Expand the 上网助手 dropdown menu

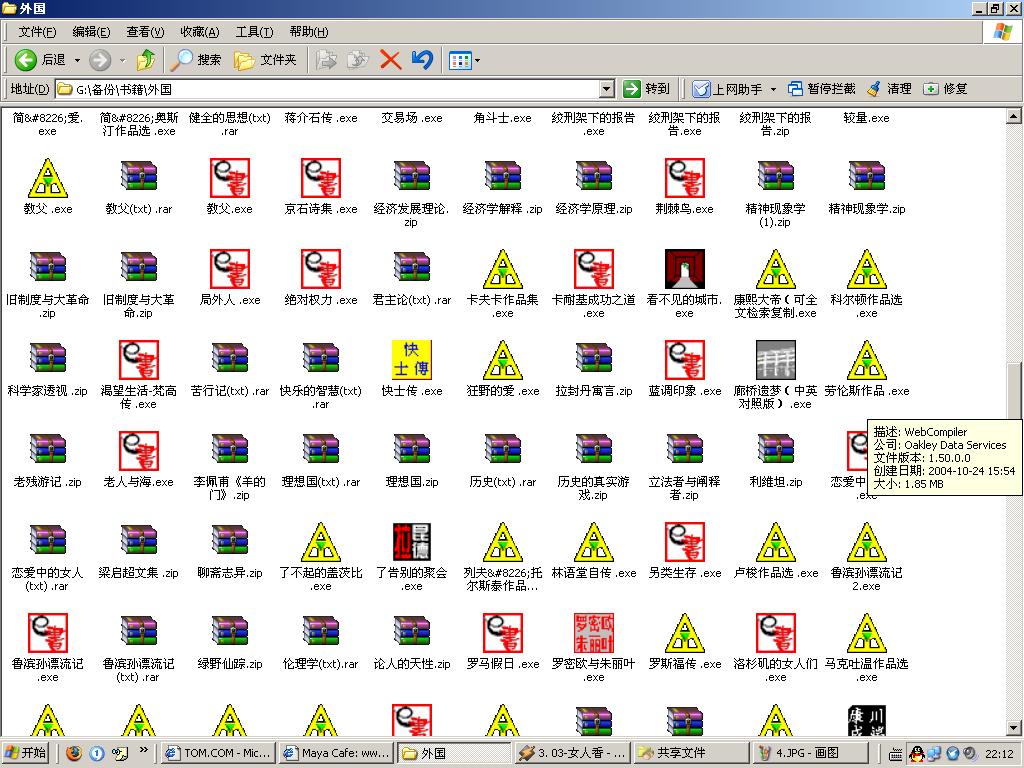tap(772, 89)
